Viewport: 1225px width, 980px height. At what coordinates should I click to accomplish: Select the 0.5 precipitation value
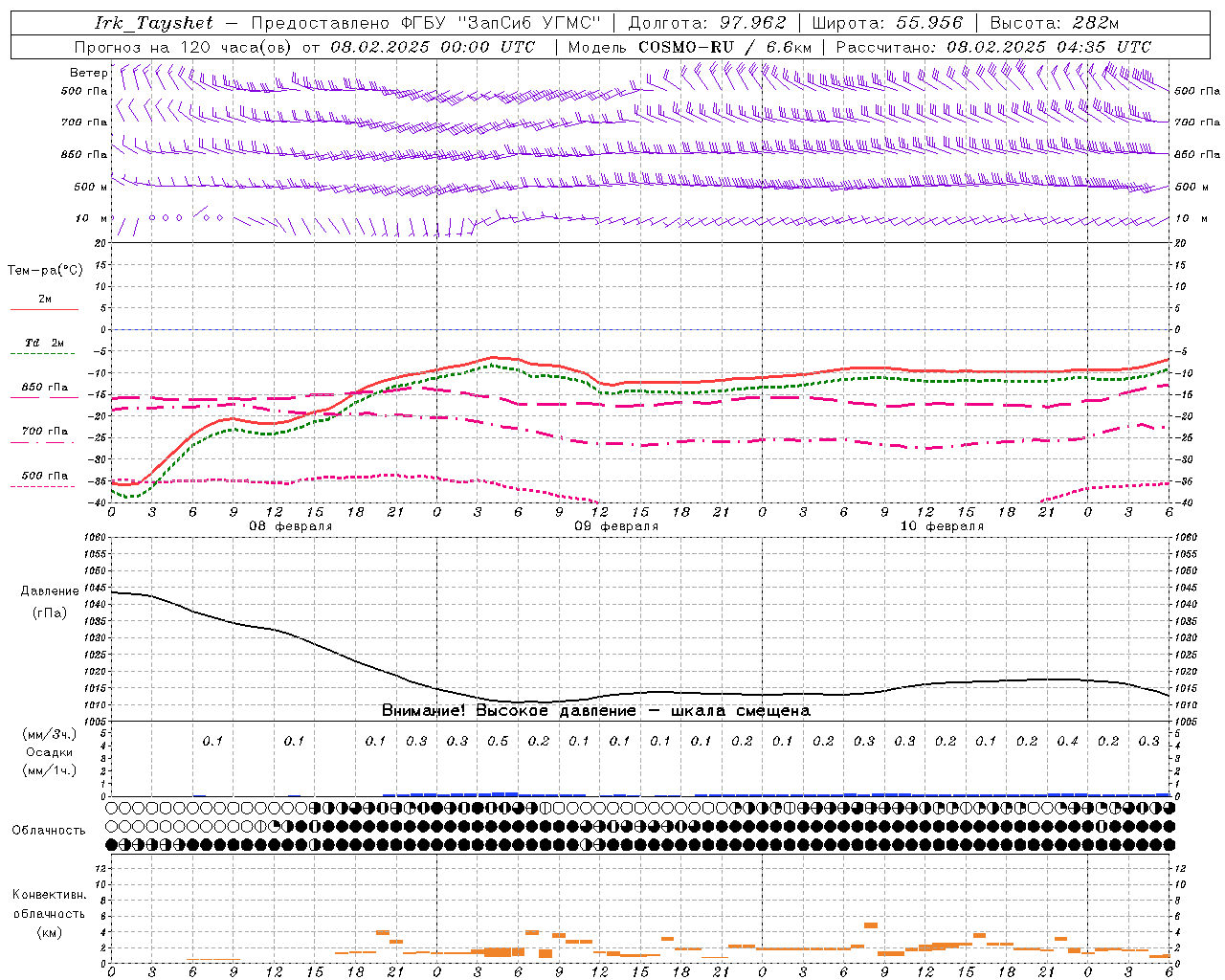(498, 742)
